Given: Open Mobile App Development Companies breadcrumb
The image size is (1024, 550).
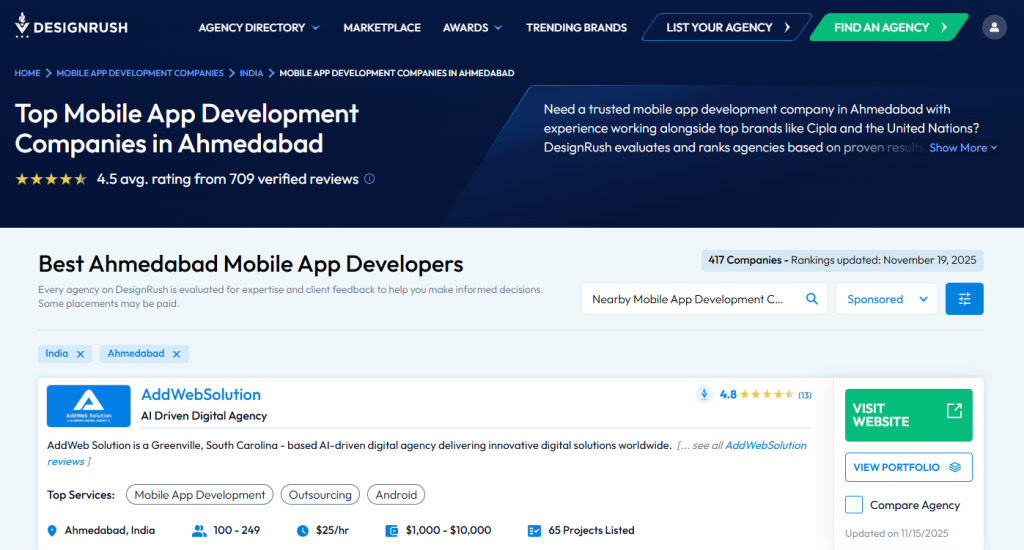Looking at the screenshot, I should 140,73.
